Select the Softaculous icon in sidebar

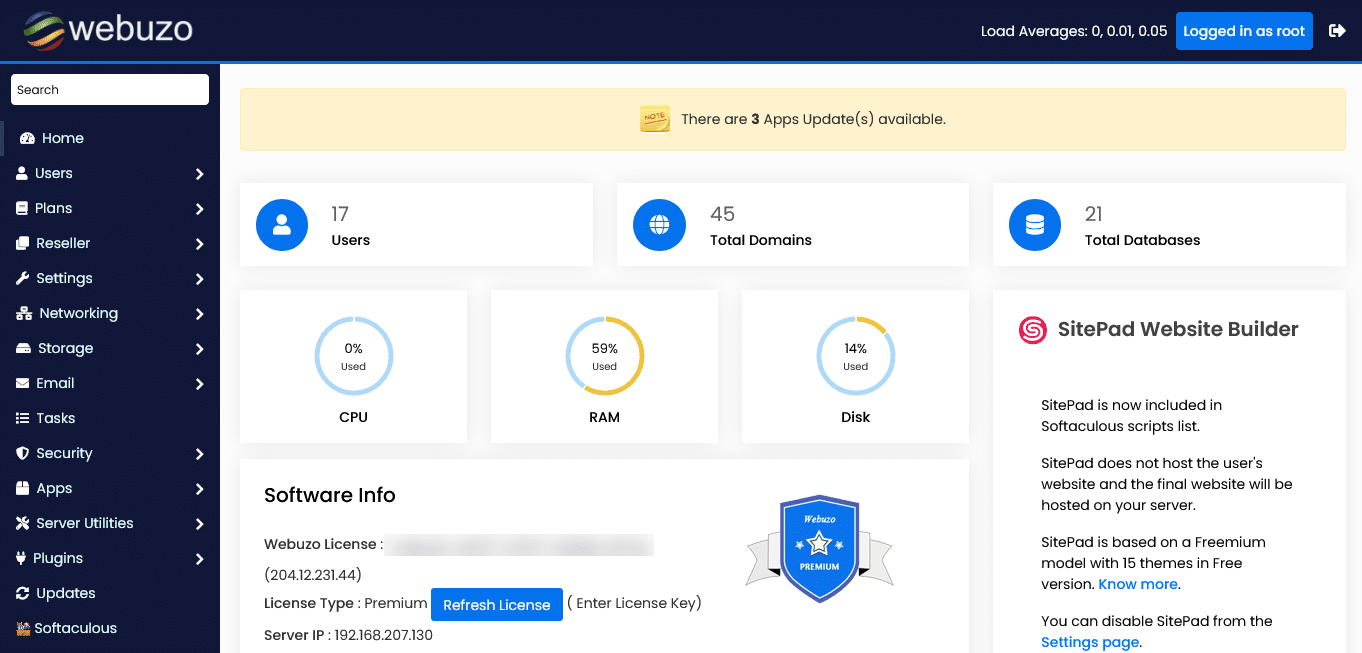23,628
